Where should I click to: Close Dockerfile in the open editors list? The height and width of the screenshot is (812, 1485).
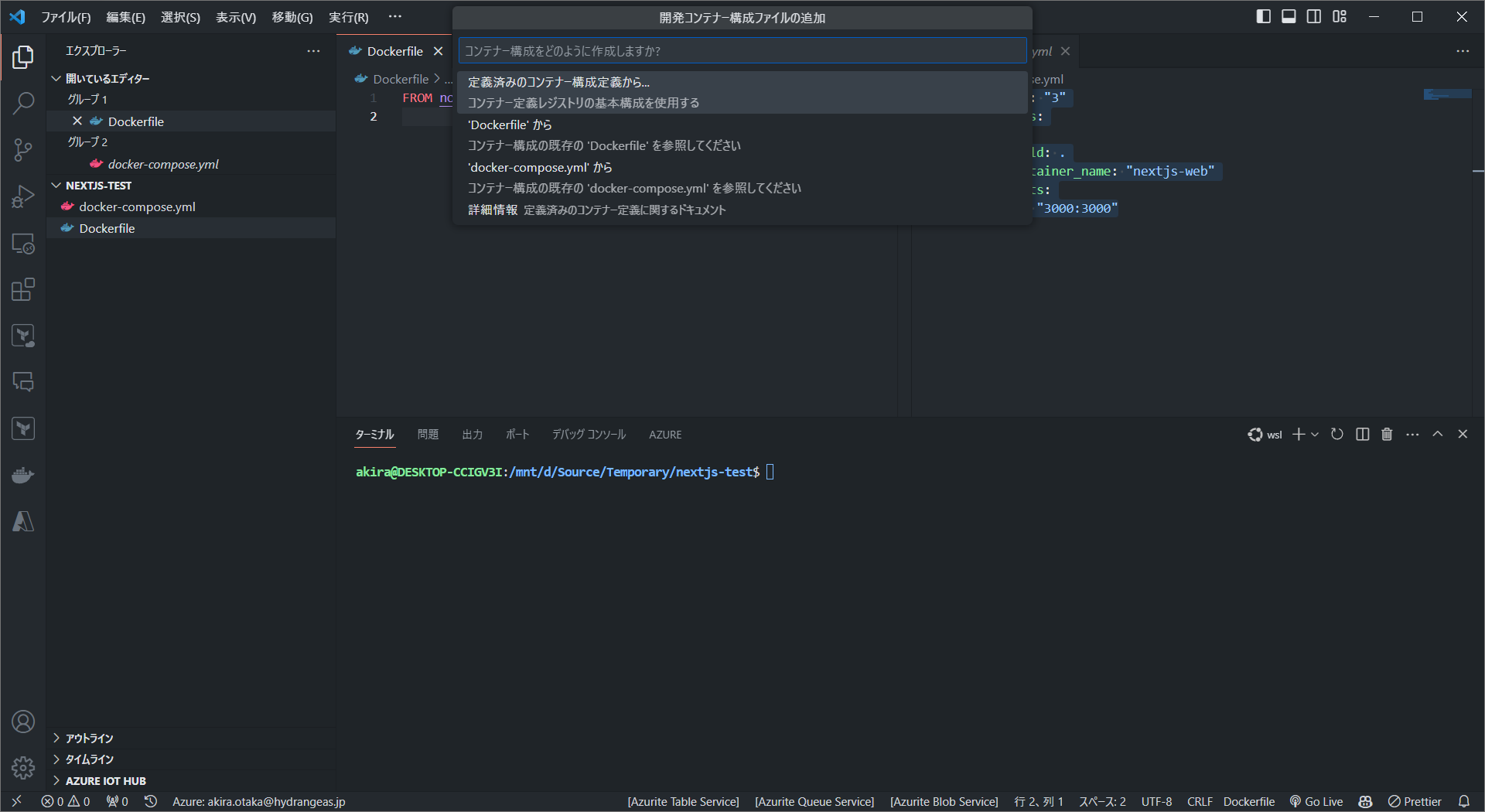point(77,121)
